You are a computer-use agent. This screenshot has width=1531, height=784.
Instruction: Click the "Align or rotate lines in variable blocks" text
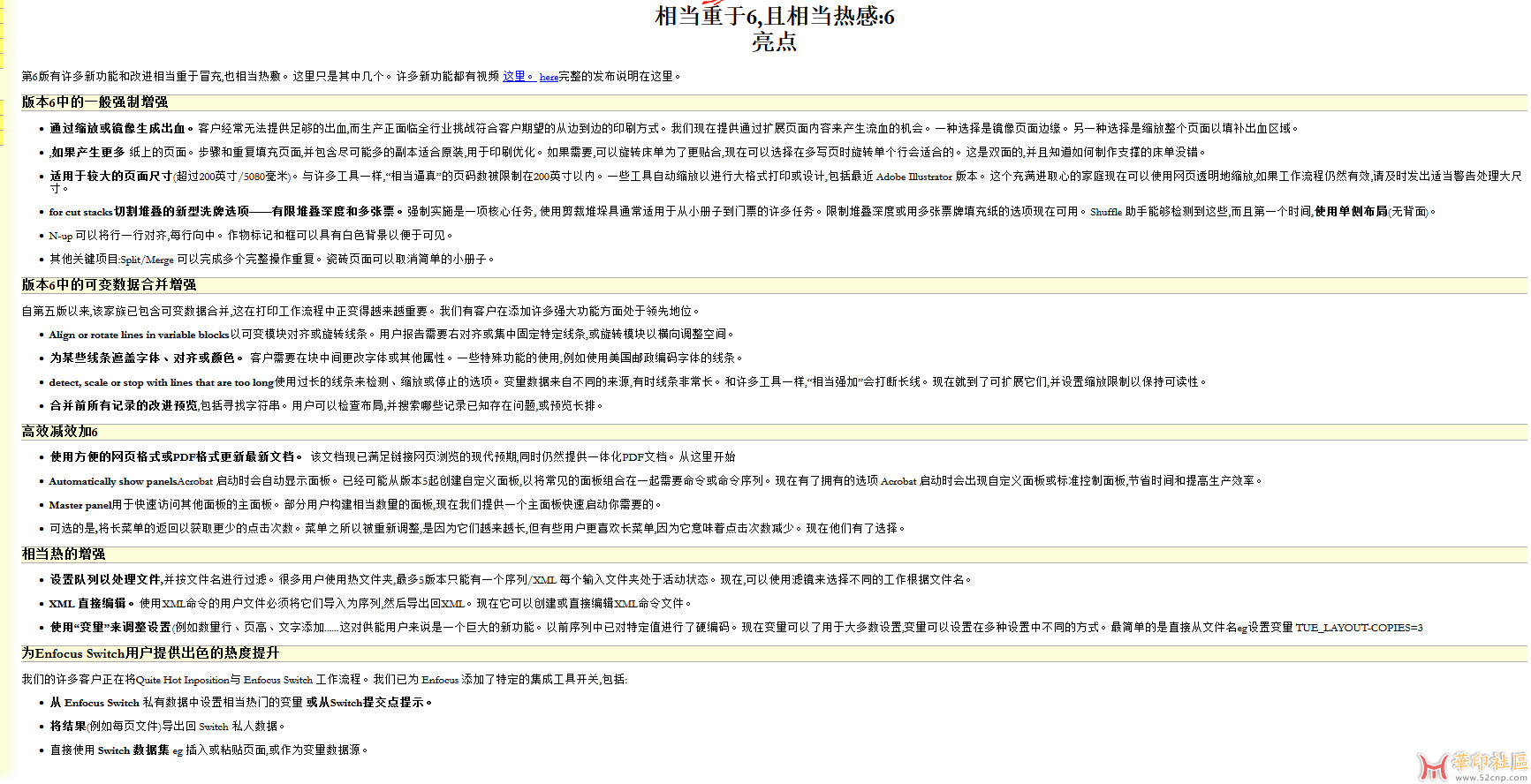pyautogui.click(x=139, y=335)
